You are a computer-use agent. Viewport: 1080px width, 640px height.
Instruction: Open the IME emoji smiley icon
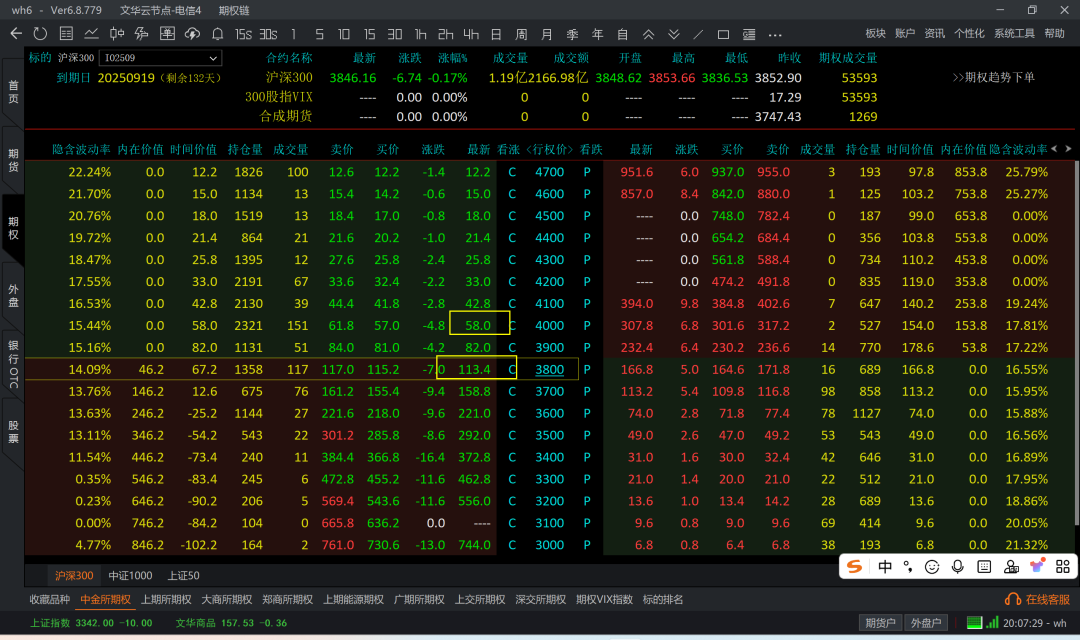pyautogui.click(x=932, y=567)
